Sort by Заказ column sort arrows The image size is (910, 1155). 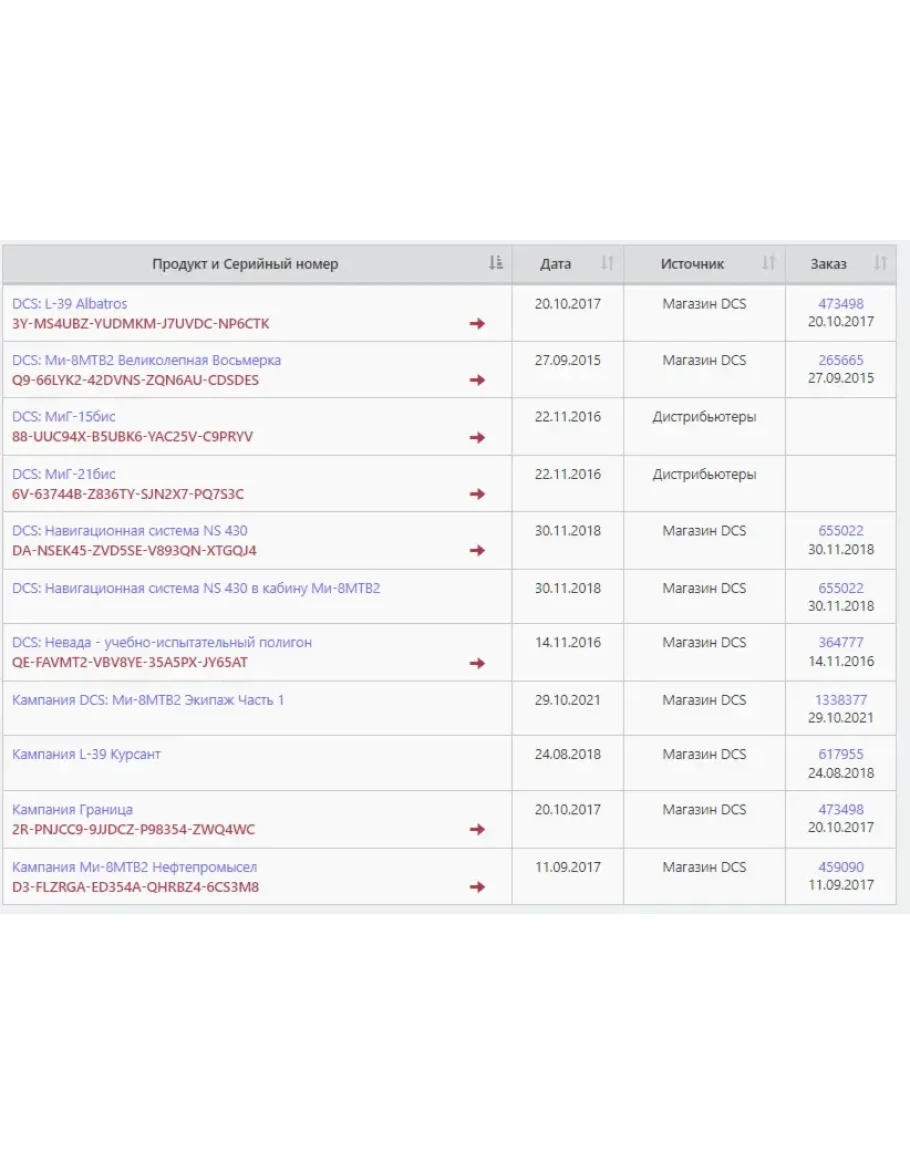click(x=880, y=264)
